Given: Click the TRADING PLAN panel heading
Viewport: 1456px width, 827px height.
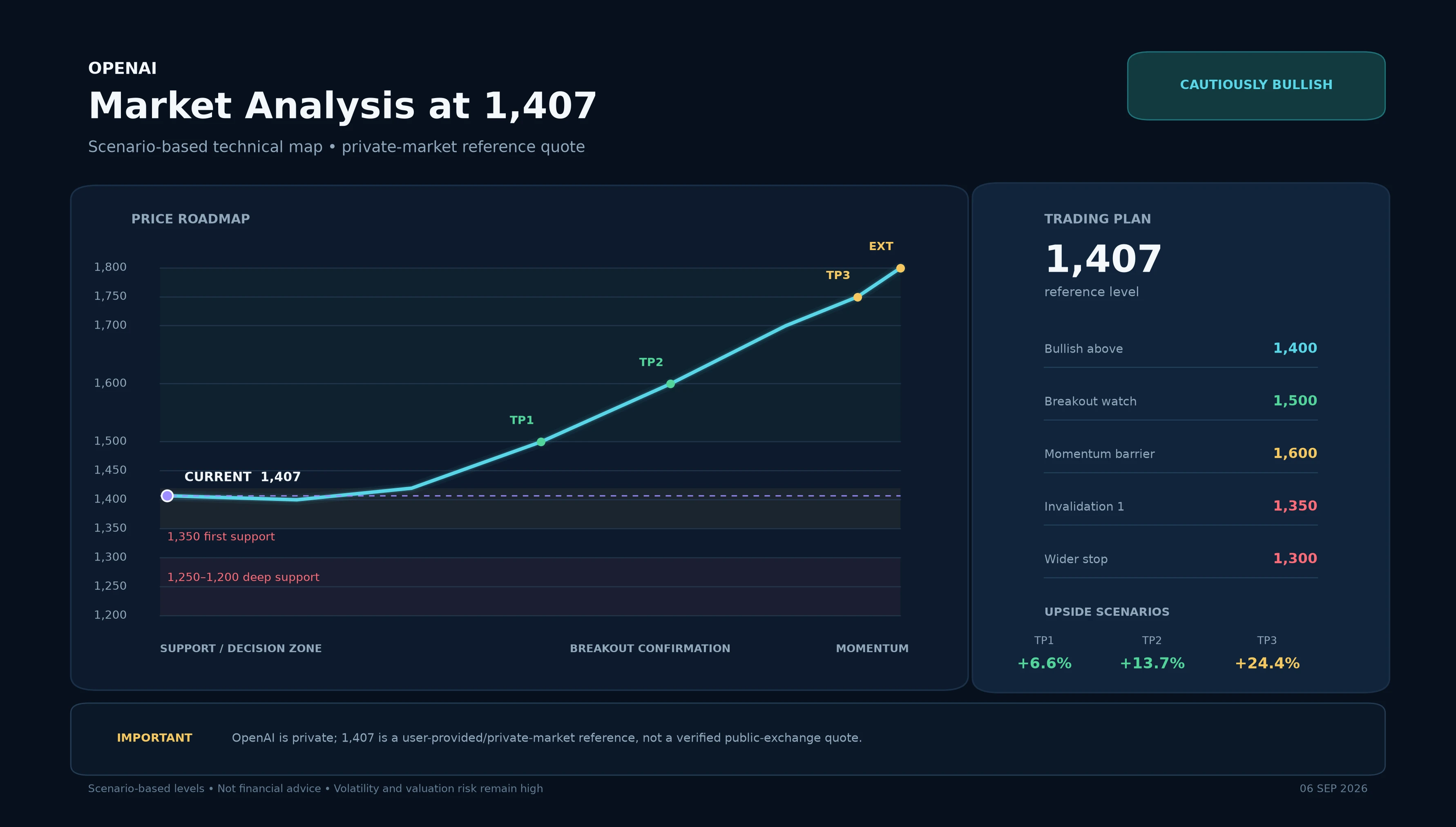Looking at the screenshot, I should [x=1098, y=219].
